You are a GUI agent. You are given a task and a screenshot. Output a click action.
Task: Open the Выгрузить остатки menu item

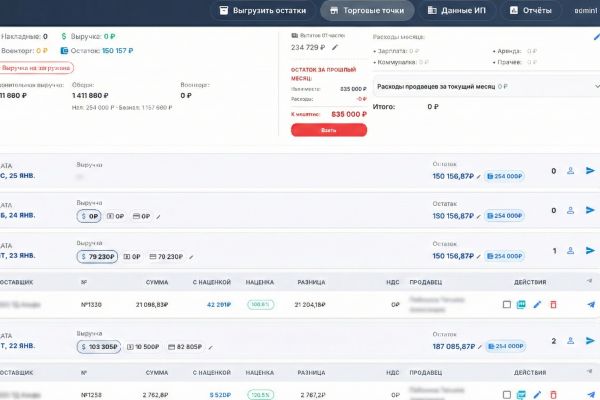click(x=262, y=10)
